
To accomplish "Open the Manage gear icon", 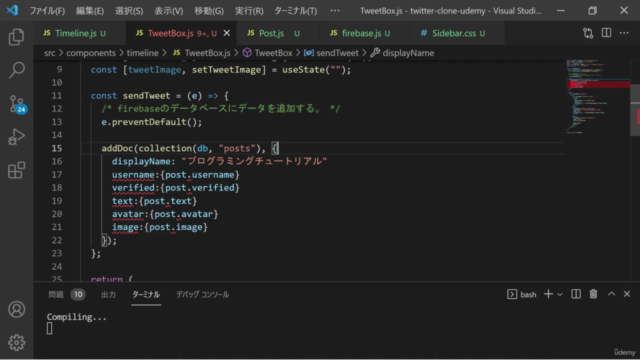I will [16, 342].
